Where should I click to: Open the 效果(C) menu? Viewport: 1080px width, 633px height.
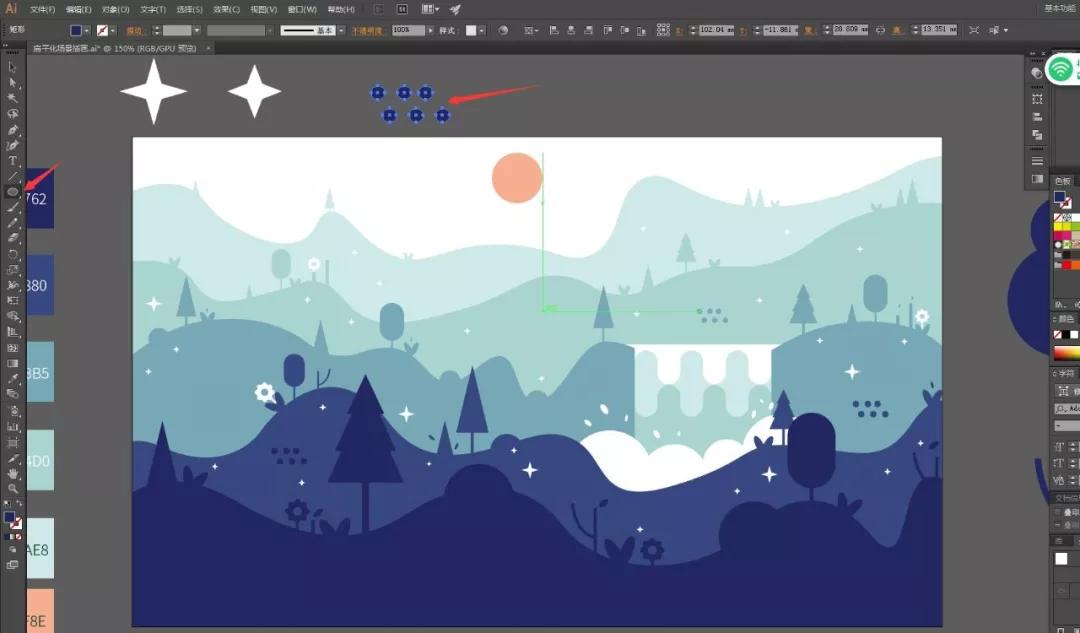(225, 9)
